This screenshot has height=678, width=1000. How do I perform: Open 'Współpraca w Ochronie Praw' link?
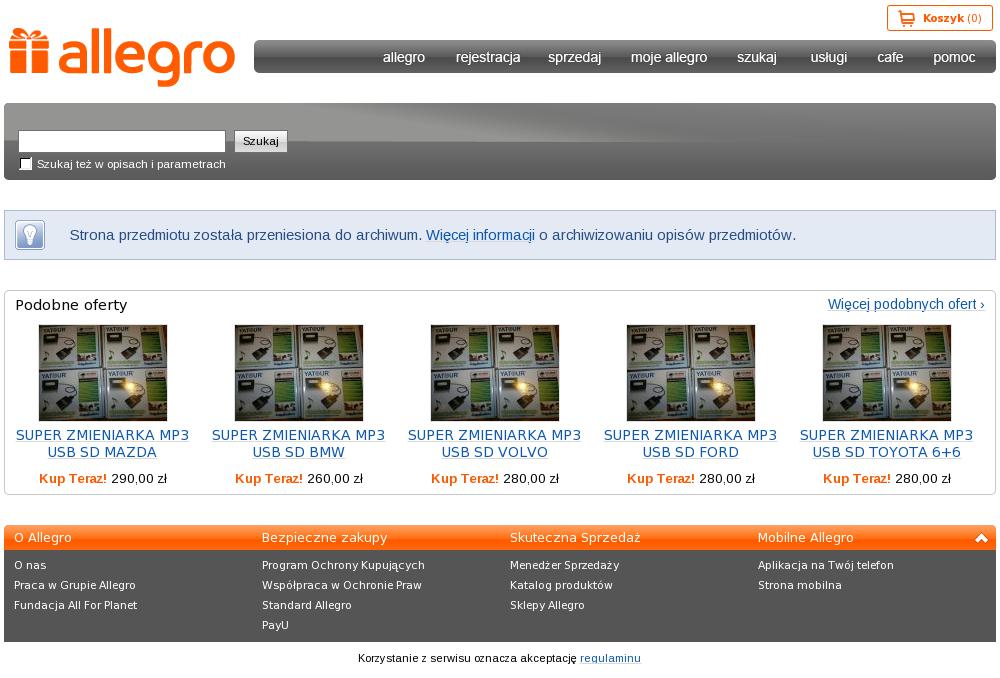coord(342,586)
